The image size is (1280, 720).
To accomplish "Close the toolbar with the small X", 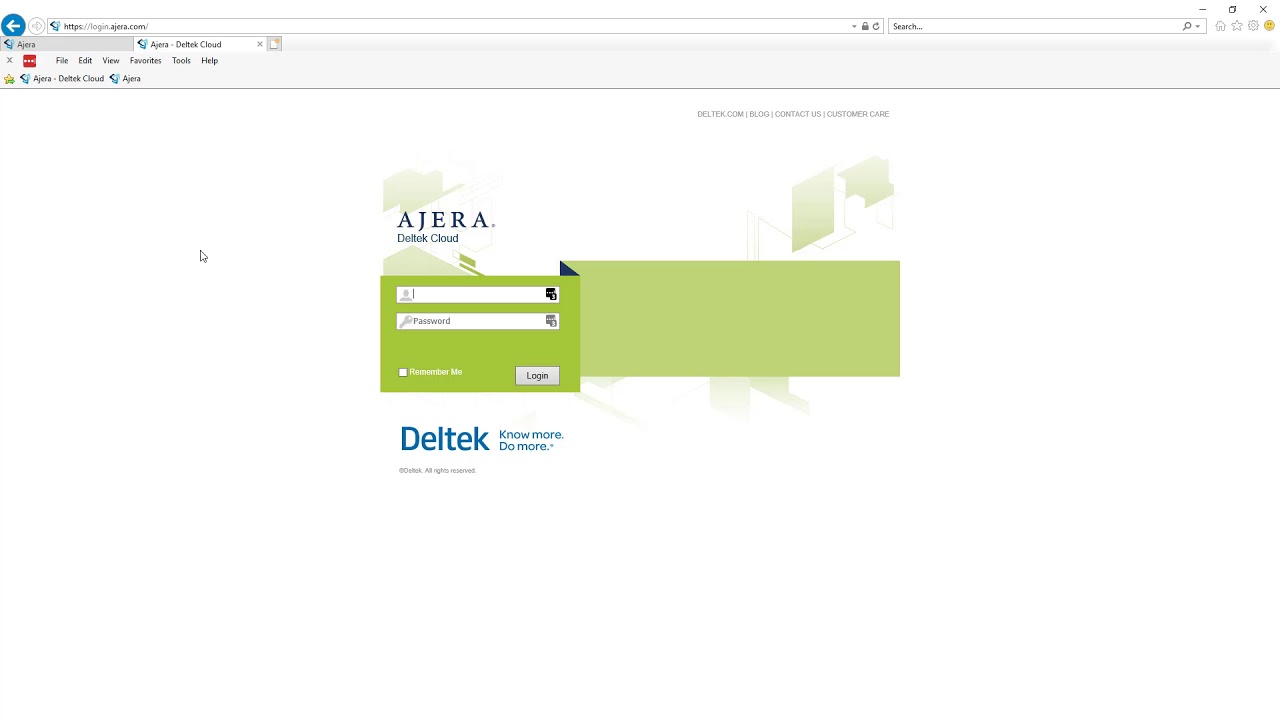I will 9,61.
